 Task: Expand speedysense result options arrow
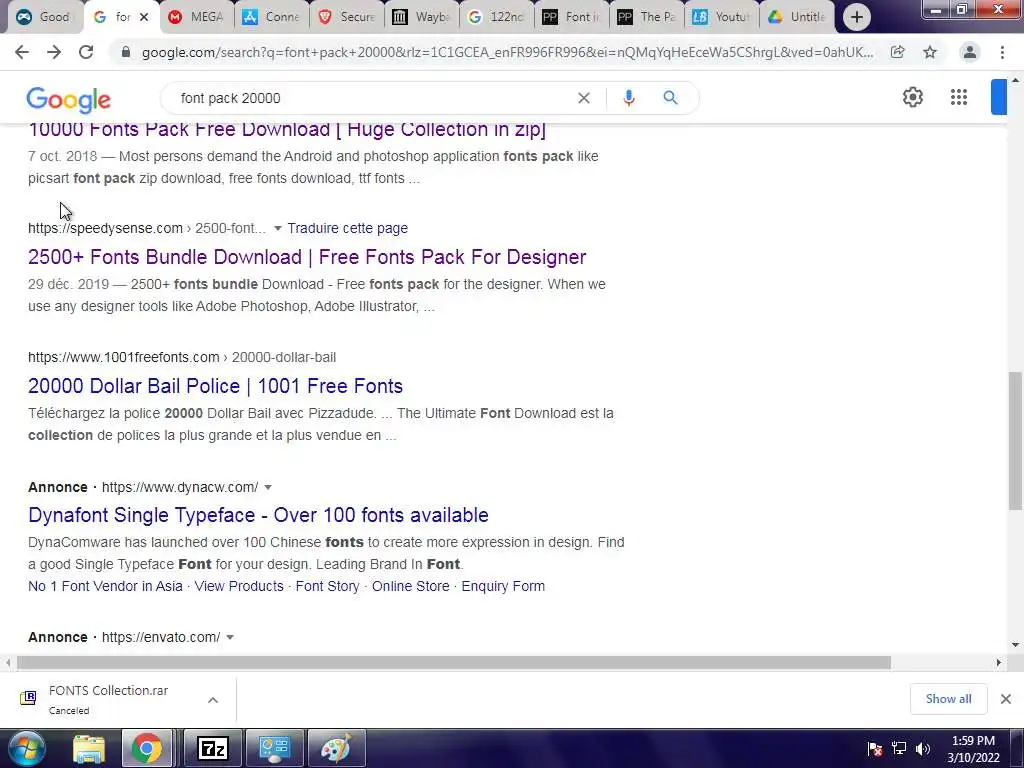click(278, 229)
